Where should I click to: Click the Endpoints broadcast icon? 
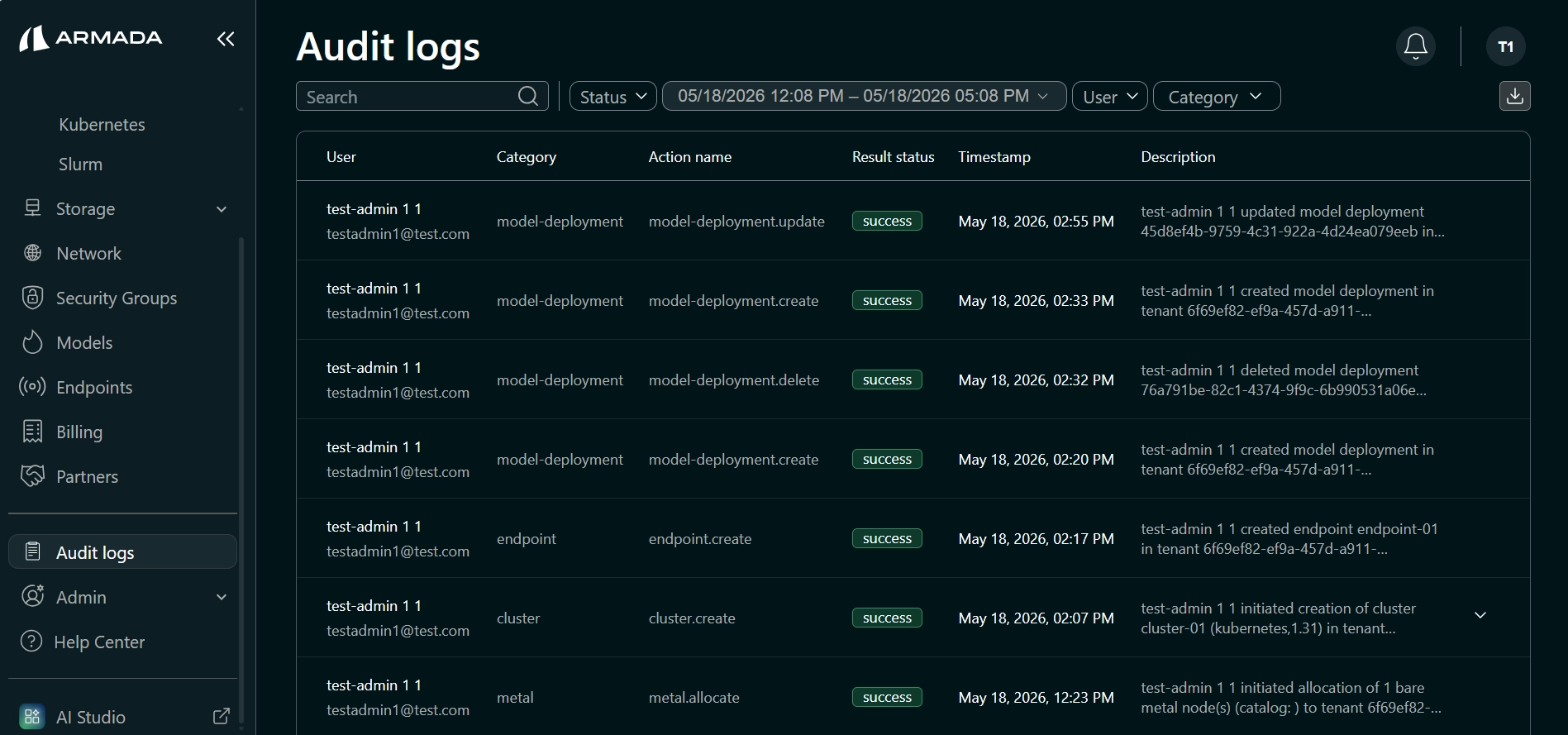32,387
